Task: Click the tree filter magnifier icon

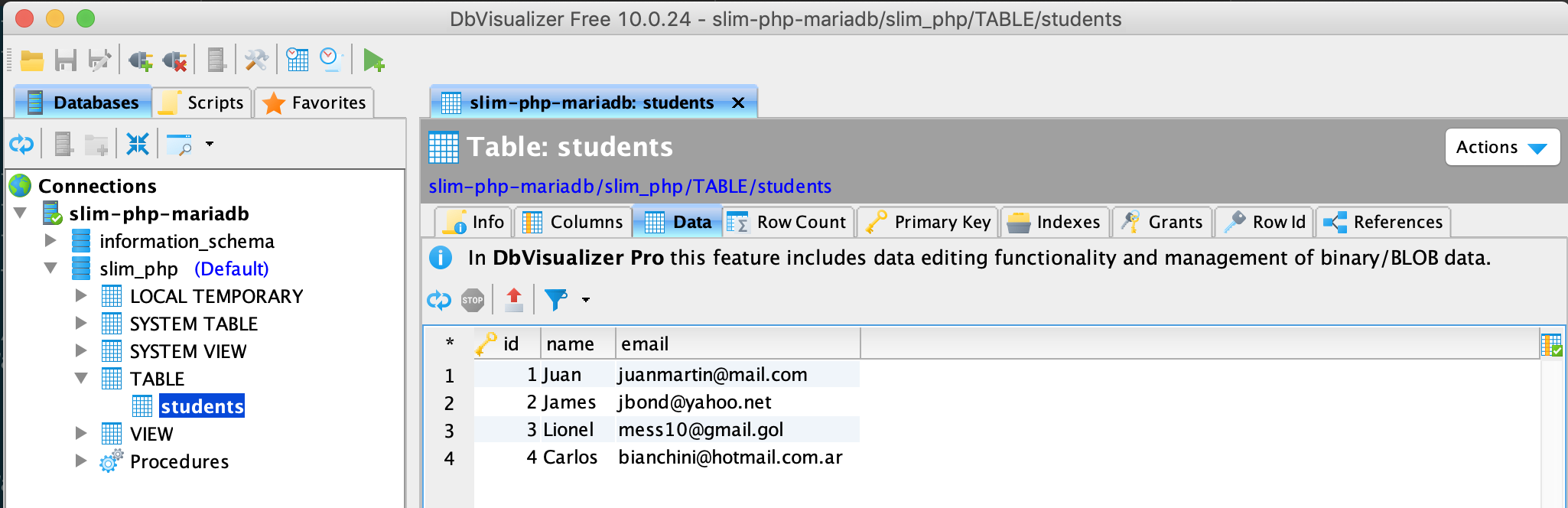Action: (179, 145)
